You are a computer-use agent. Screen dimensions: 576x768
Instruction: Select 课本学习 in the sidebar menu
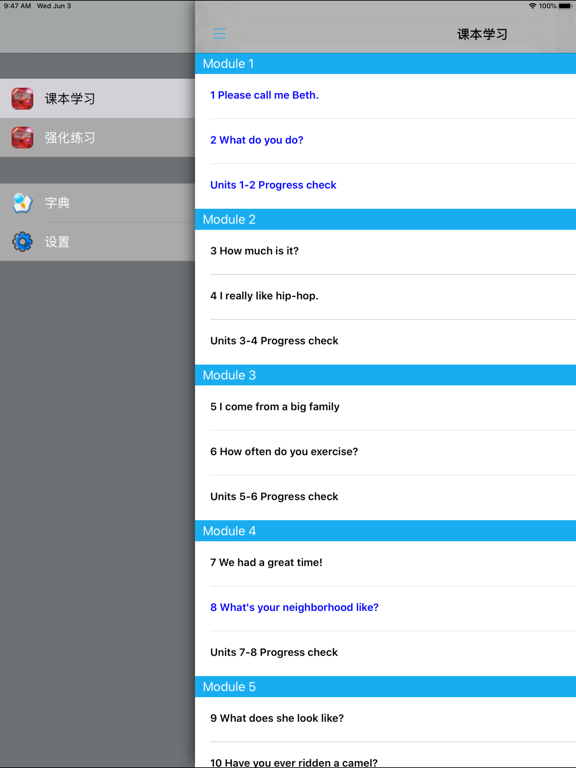97,98
